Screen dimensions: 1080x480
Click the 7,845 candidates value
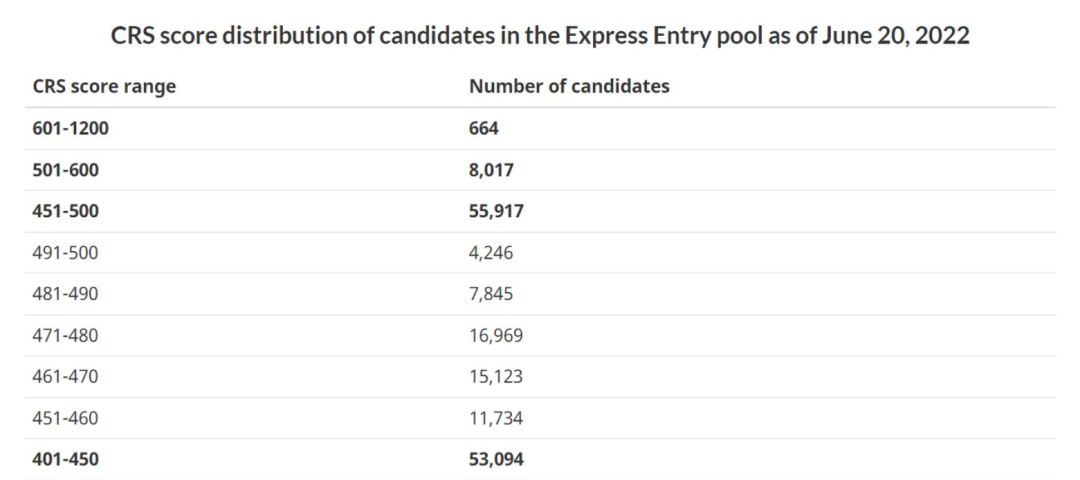coord(491,294)
